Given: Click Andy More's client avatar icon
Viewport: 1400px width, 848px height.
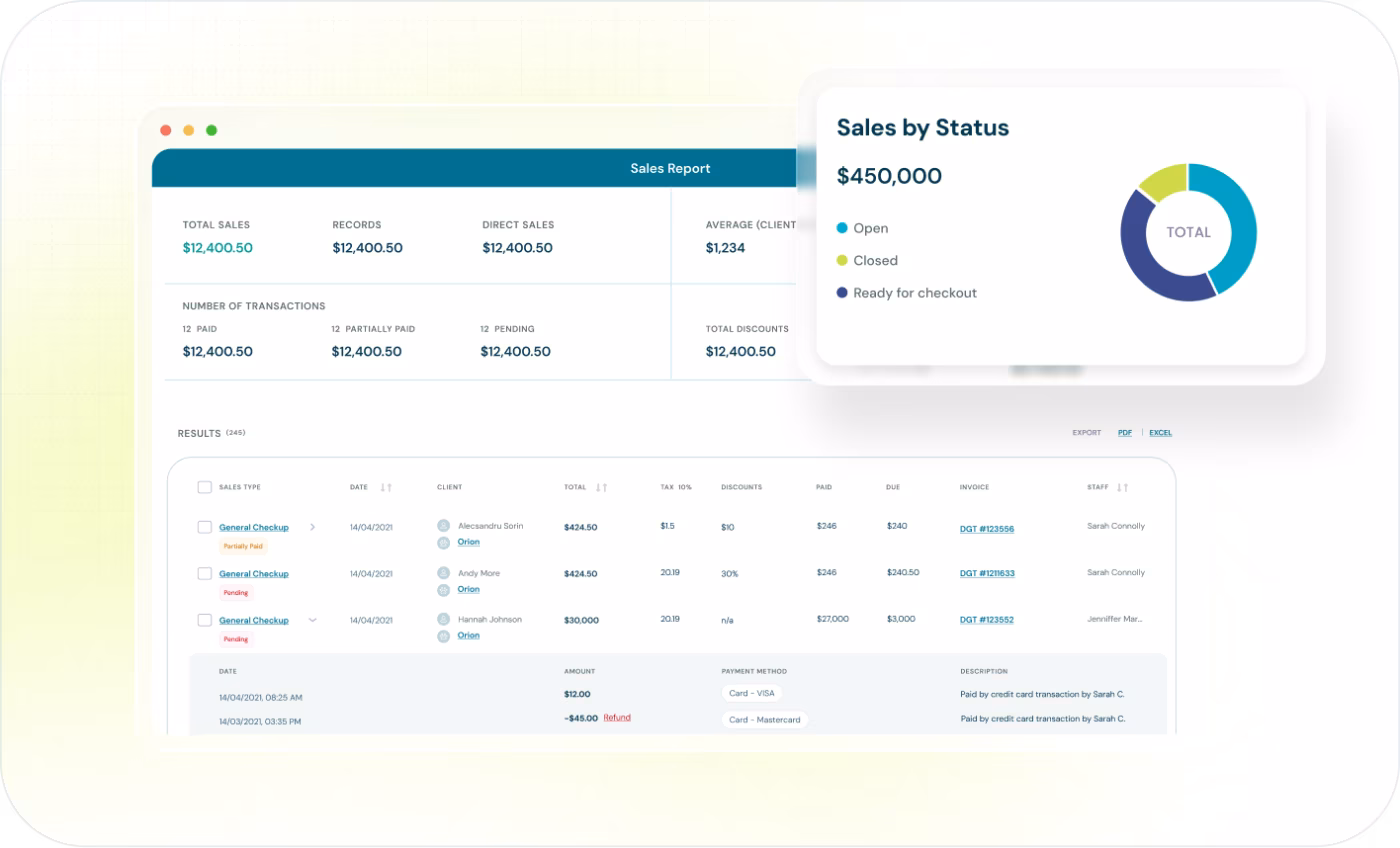Looking at the screenshot, I should click(x=444, y=573).
